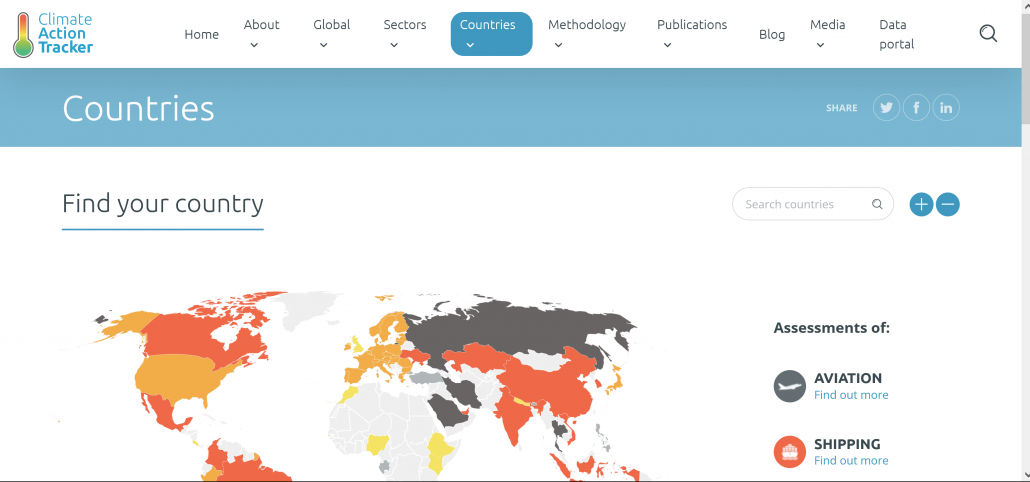Click the Countries page heading
The width and height of the screenshot is (1030, 482).
138,108
